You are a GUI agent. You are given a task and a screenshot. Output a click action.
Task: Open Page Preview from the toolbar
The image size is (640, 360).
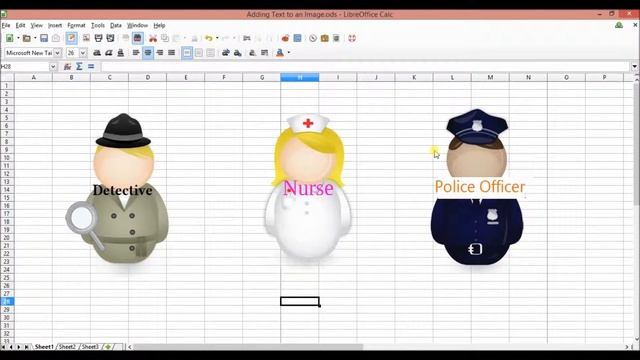click(110, 38)
